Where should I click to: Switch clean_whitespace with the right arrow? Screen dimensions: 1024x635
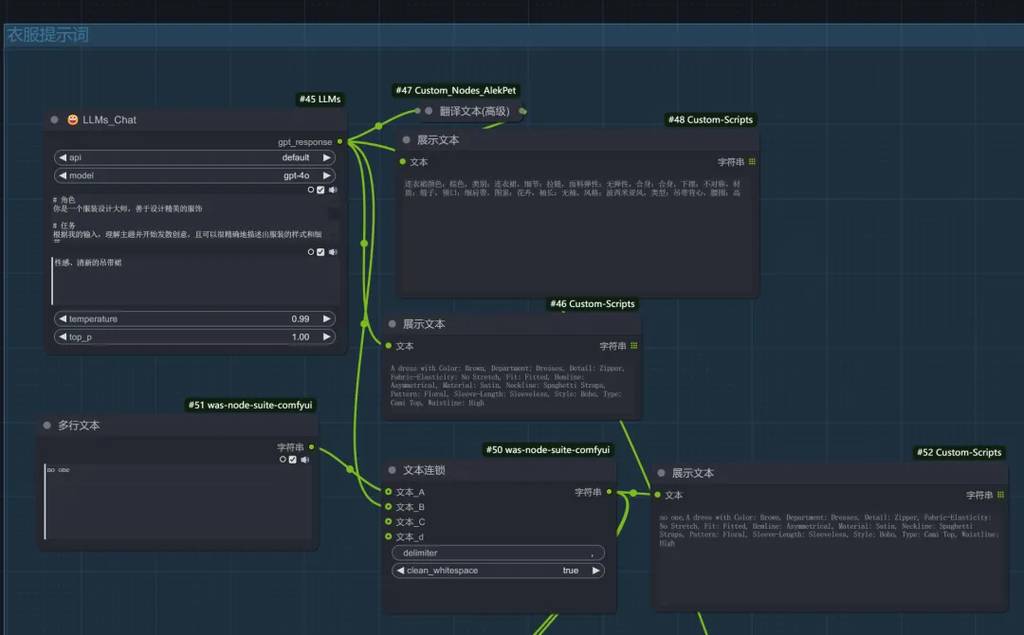click(596, 571)
